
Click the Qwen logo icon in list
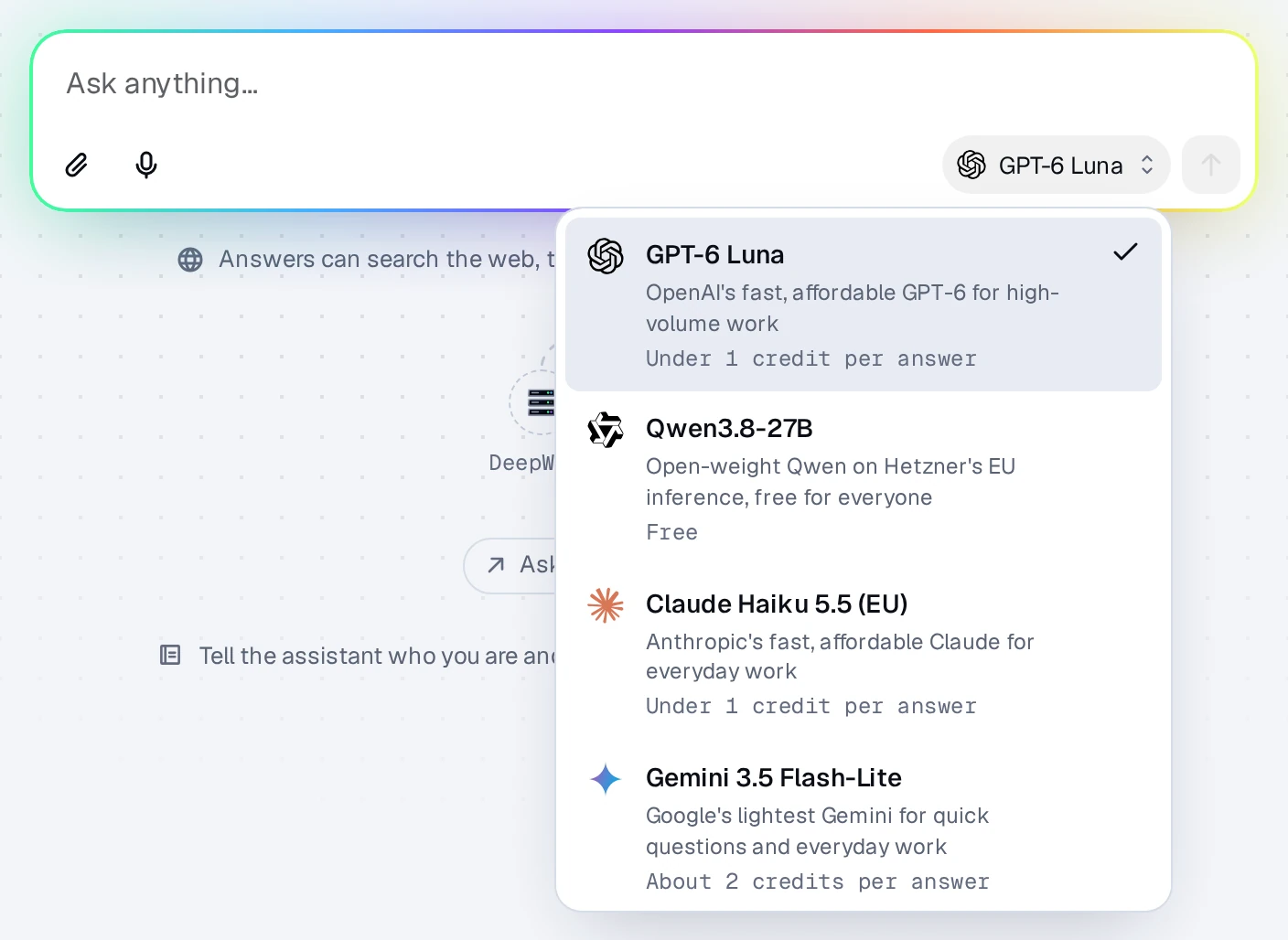pyautogui.click(x=606, y=430)
